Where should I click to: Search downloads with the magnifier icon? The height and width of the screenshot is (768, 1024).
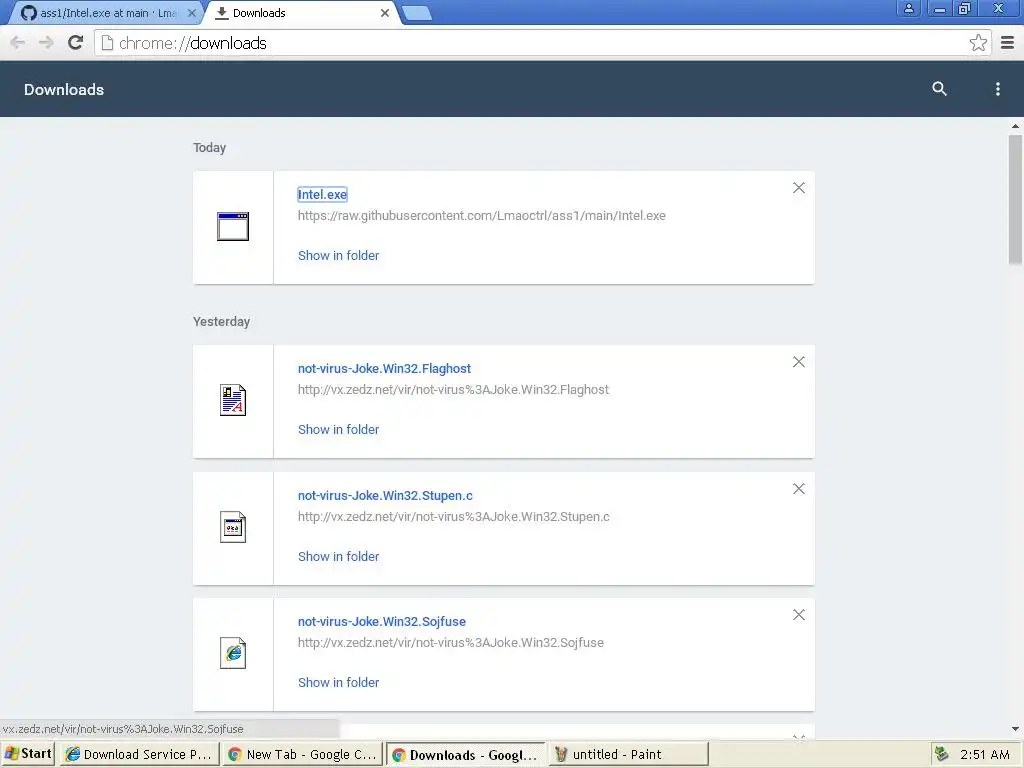pos(939,89)
